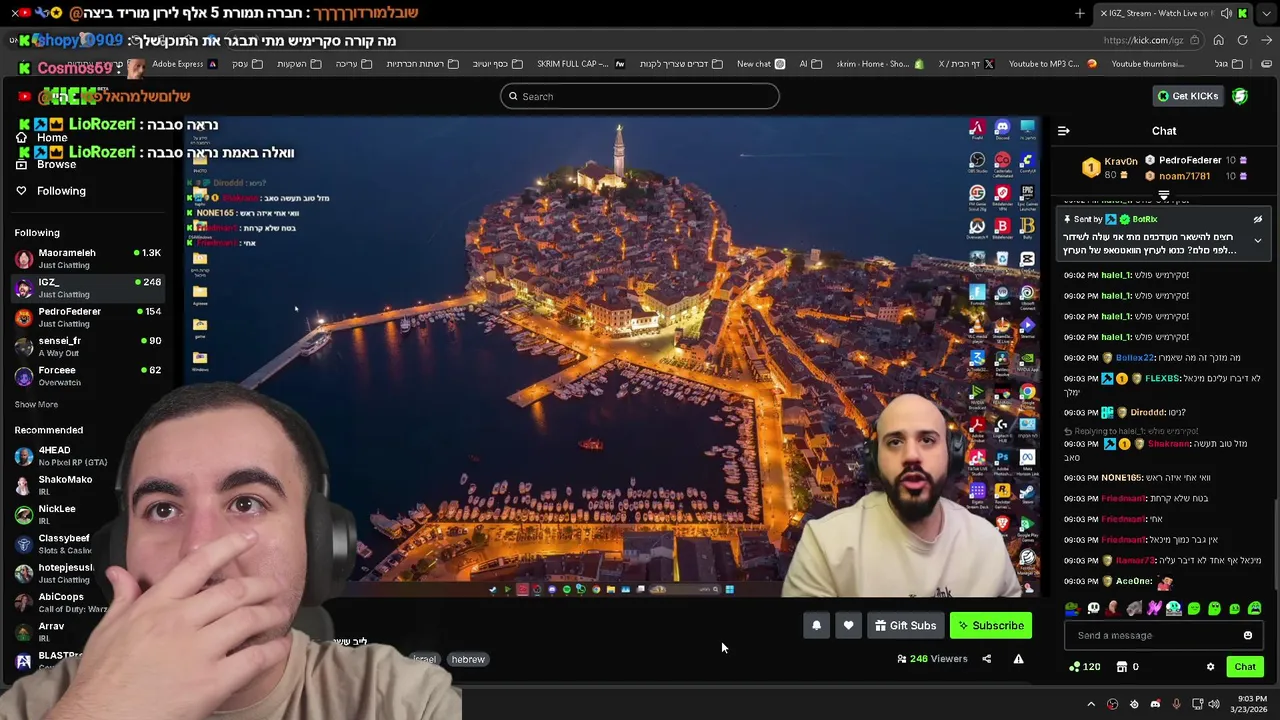Open PedroFederer channel in sidebar
The image size is (1280, 720).
[88, 317]
